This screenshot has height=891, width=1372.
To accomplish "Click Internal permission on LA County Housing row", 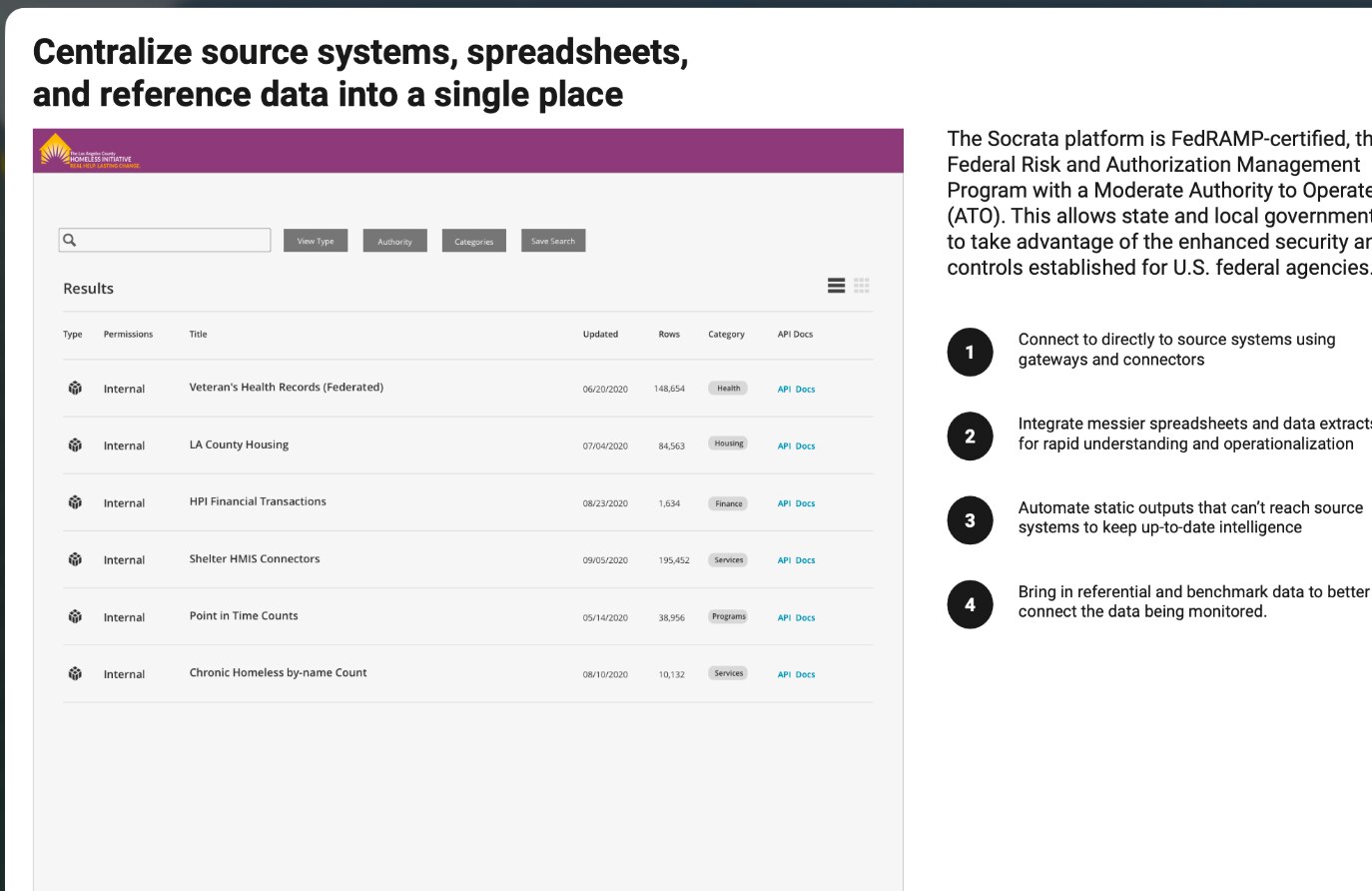I will tap(124, 446).
